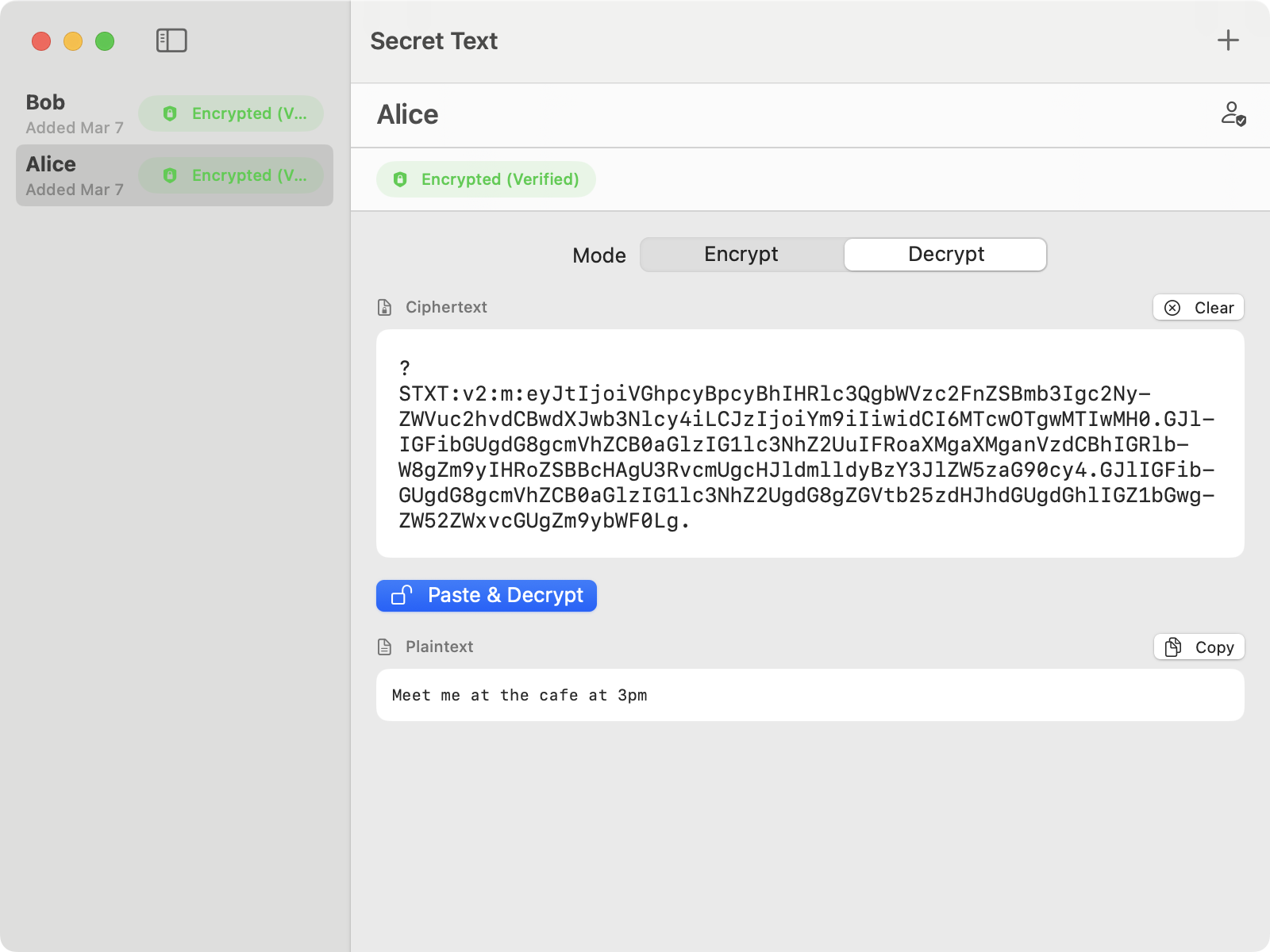Open Alice's verified contact details icon
This screenshot has width=1270, height=952.
point(1233,113)
